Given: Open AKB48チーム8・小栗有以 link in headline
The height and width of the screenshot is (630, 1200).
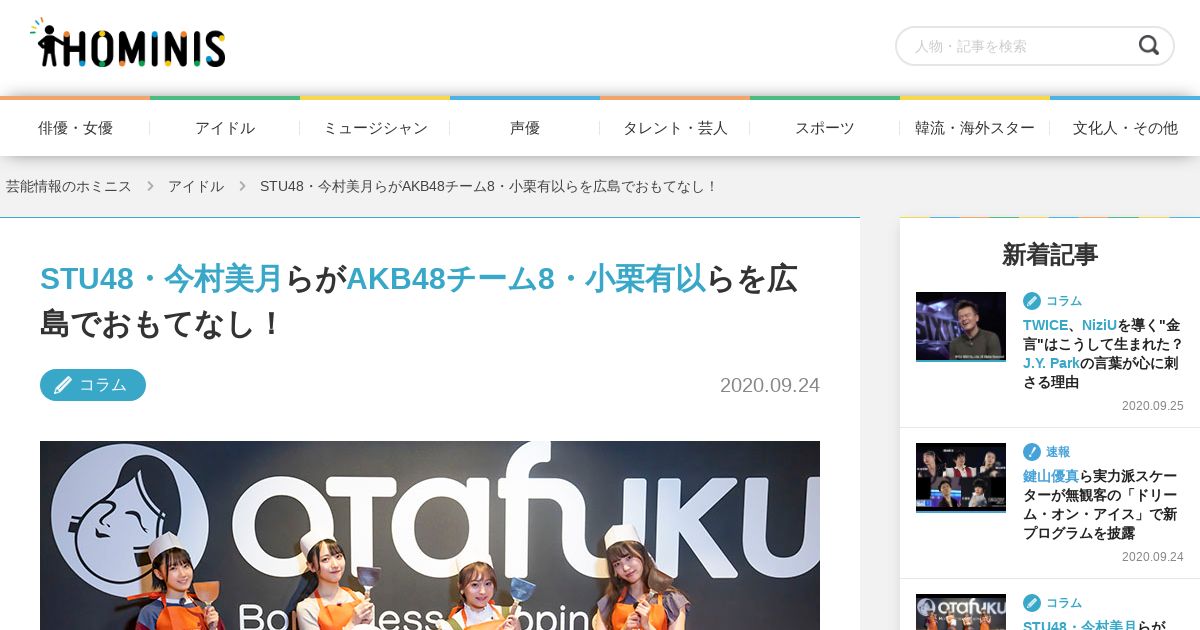Looking at the screenshot, I should tap(526, 278).
